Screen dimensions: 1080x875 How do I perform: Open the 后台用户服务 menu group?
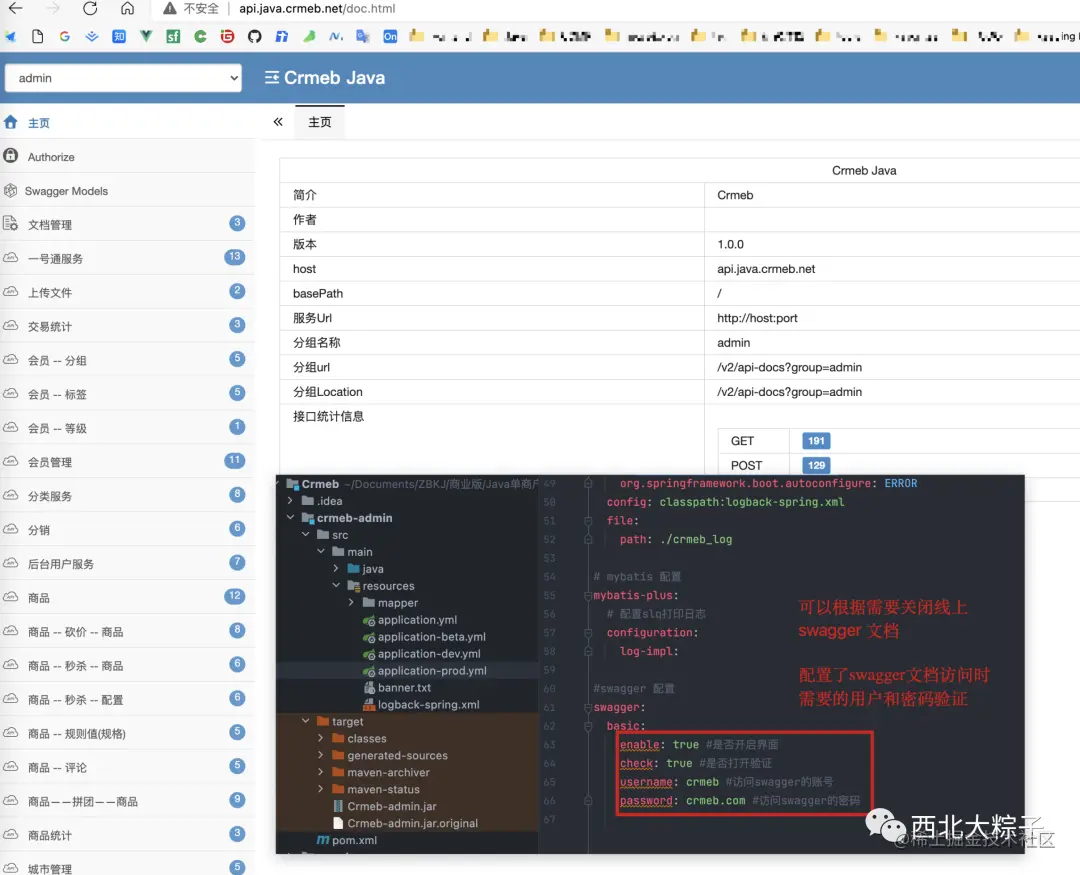(127, 564)
